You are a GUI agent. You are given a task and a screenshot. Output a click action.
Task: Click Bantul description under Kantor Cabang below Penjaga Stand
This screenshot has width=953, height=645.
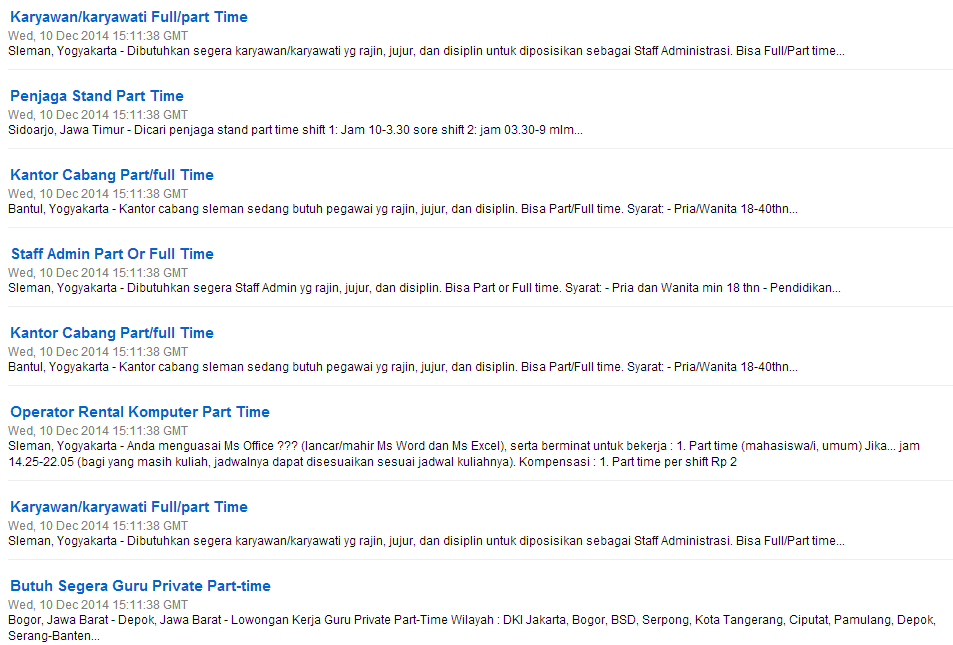[x=402, y=209]
